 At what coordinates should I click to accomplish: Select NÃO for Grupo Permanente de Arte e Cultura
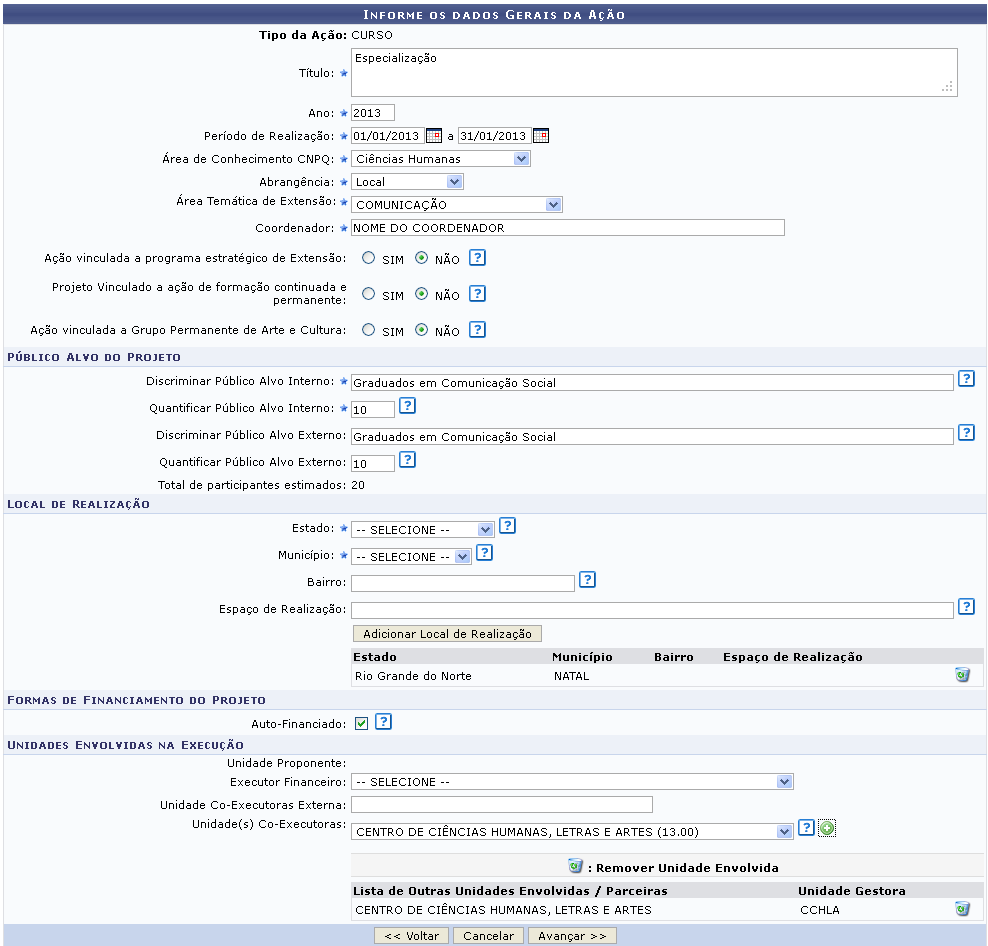tap(422, 330)
